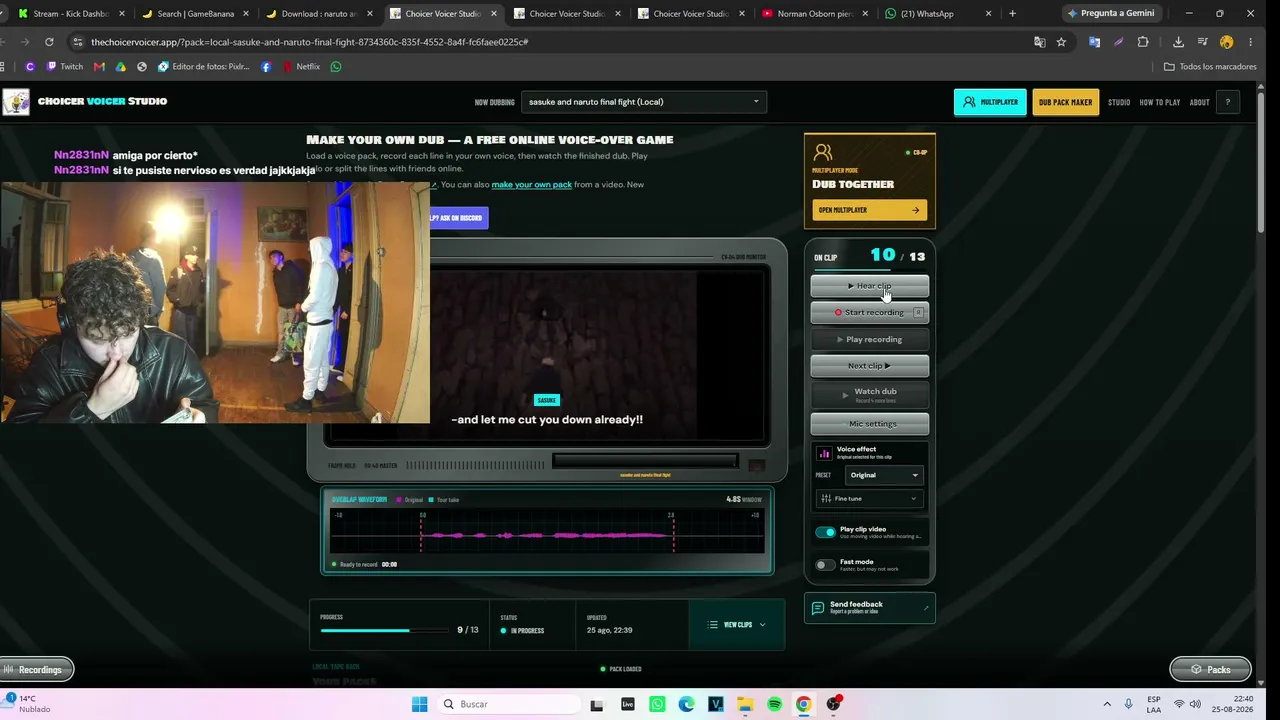Open Microsoft Edge from the taskbar
The image size is (1280, 720).
(686, 704)
